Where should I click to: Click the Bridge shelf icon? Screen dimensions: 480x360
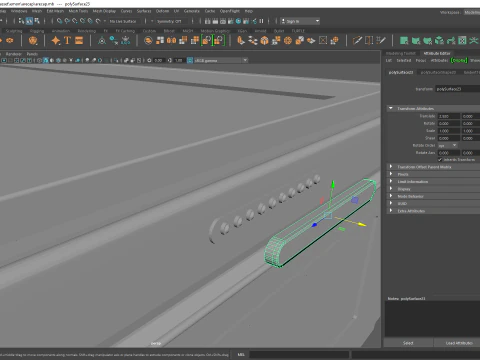[253, 41]
